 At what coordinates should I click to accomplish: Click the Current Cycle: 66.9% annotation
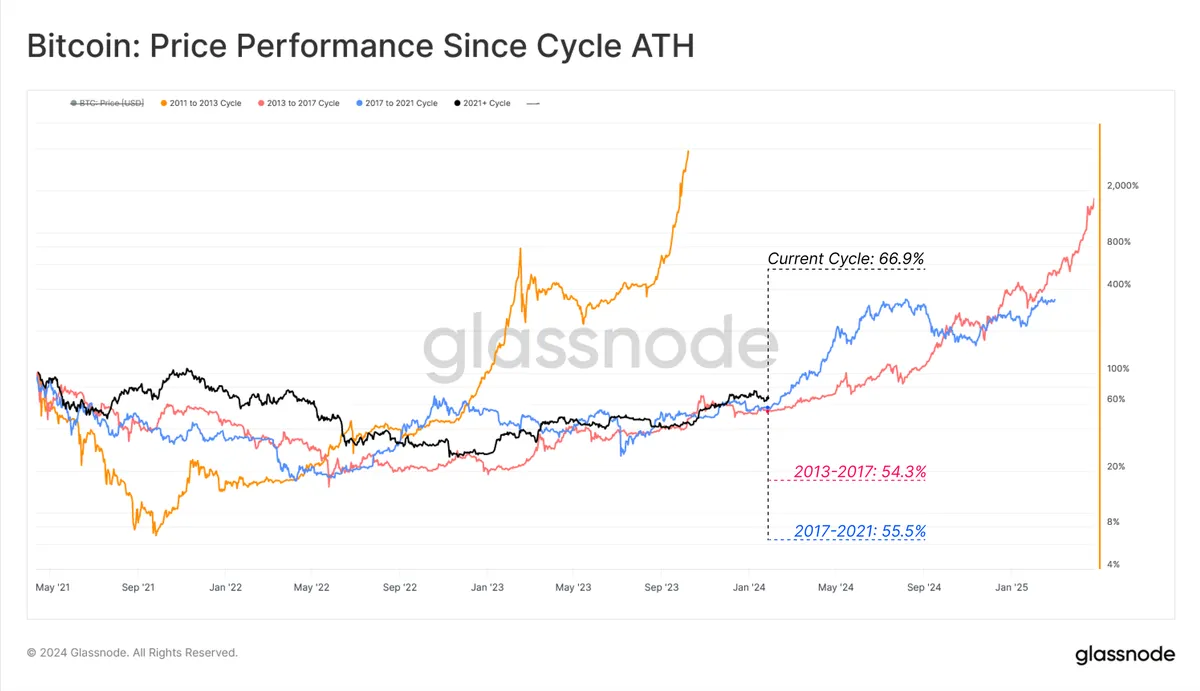click(846, 259)
